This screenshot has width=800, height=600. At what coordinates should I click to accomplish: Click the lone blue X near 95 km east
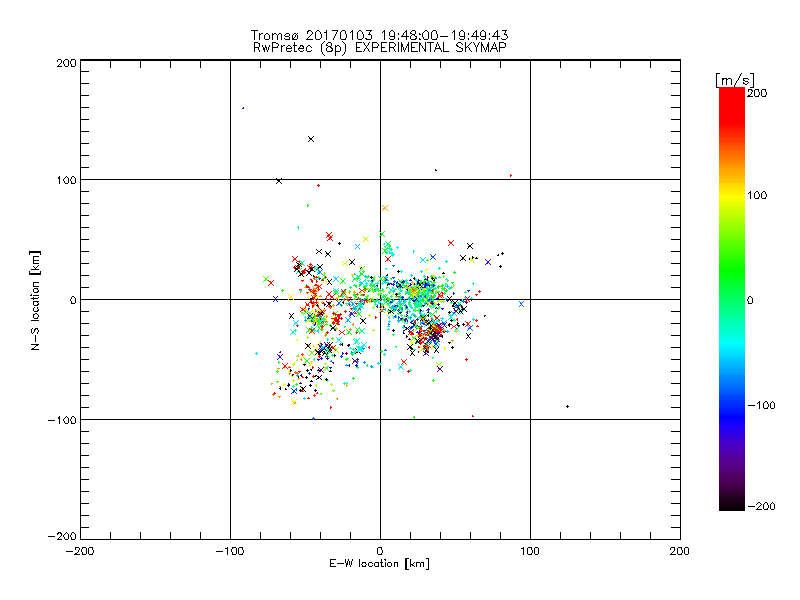coord(521,304)
